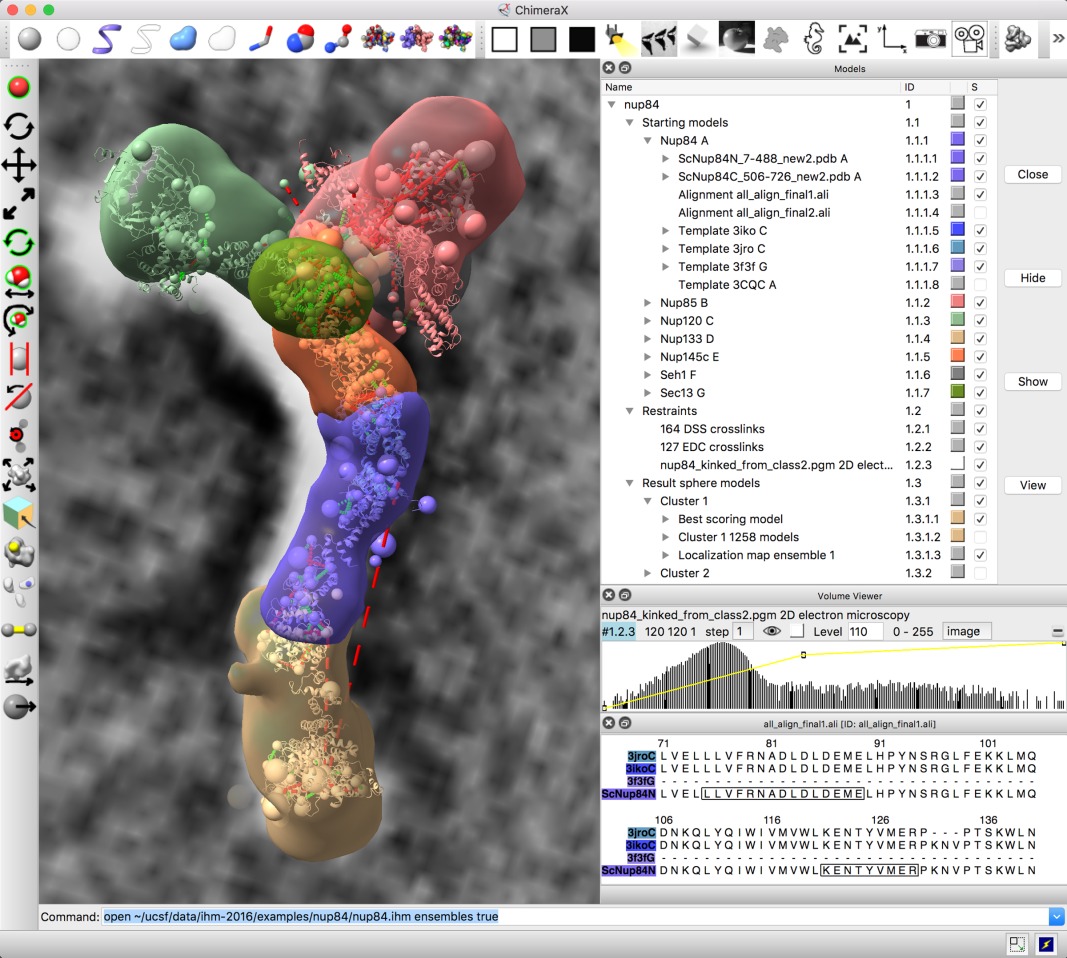Close the Volume Viewer panel
Screen dimensions: 1067x958
609,595
